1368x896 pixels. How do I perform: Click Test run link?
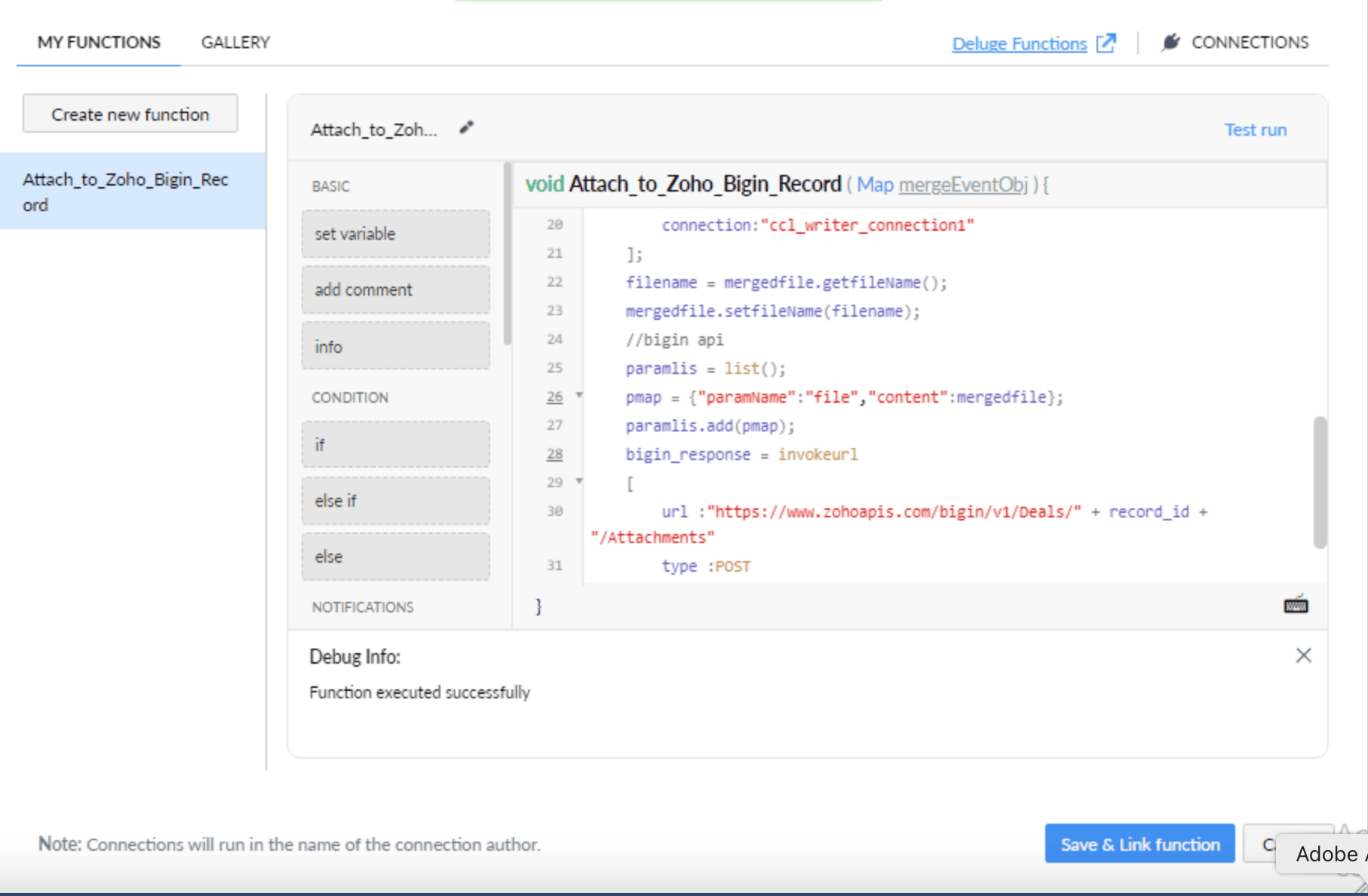pyautogui.click(x=1256, y=130)
